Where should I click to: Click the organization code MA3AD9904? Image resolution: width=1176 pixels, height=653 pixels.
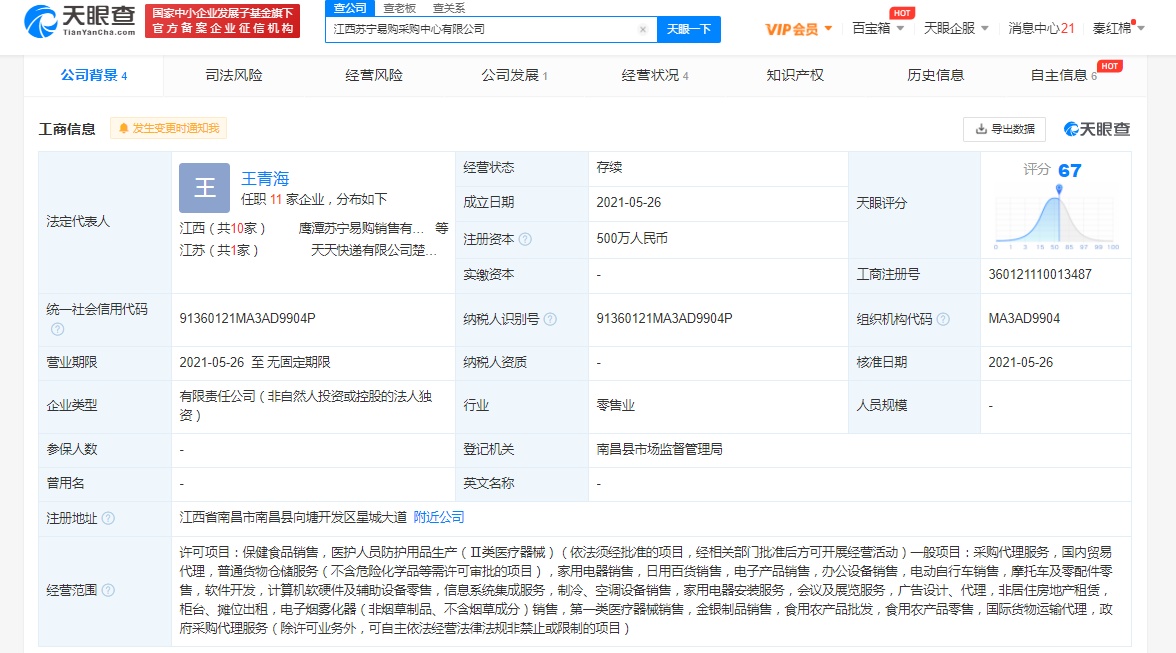[x=1024, y=319]
